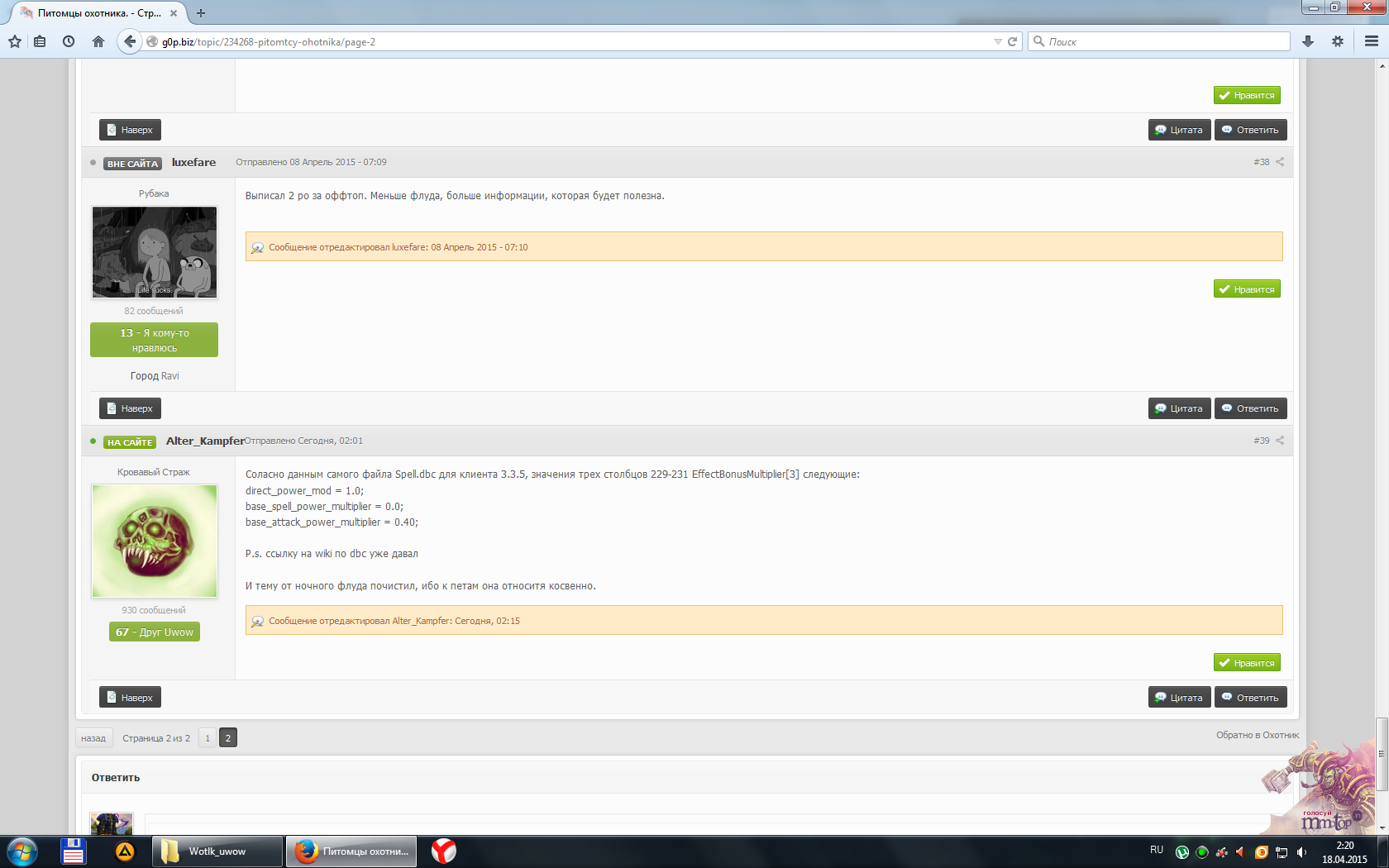Screen dimensions: 1389x868
Task: Open the Wotlk_uwow folder in the taskbar
Action: click(x=217, y=851)
